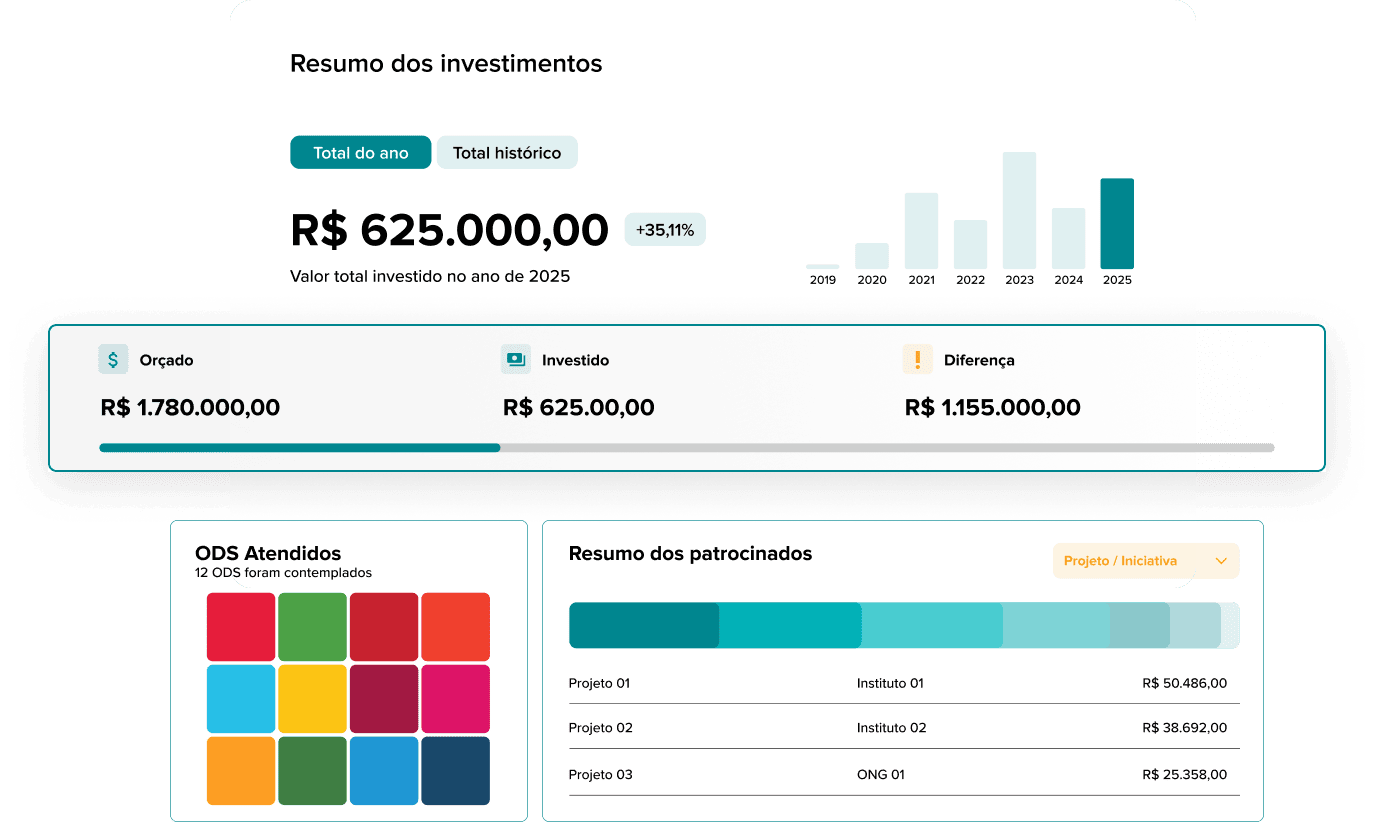Switch to the Total do ano tab
1374x822 pixels.
click(x=360, y=153)
